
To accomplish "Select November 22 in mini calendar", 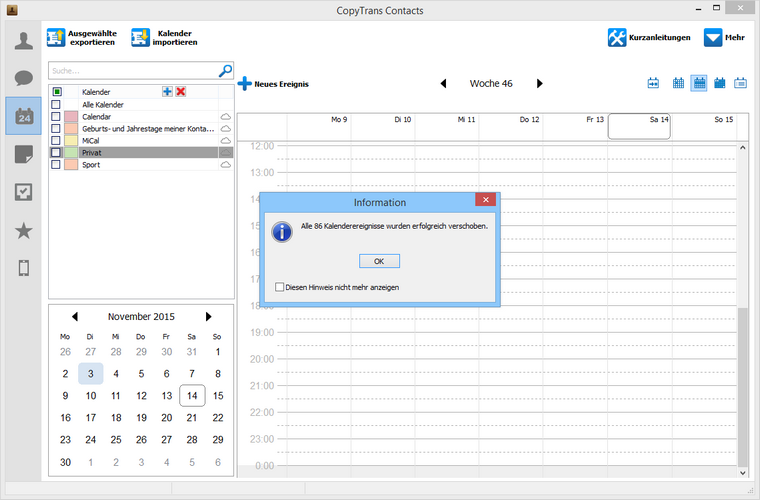I will tap(218, 418).
